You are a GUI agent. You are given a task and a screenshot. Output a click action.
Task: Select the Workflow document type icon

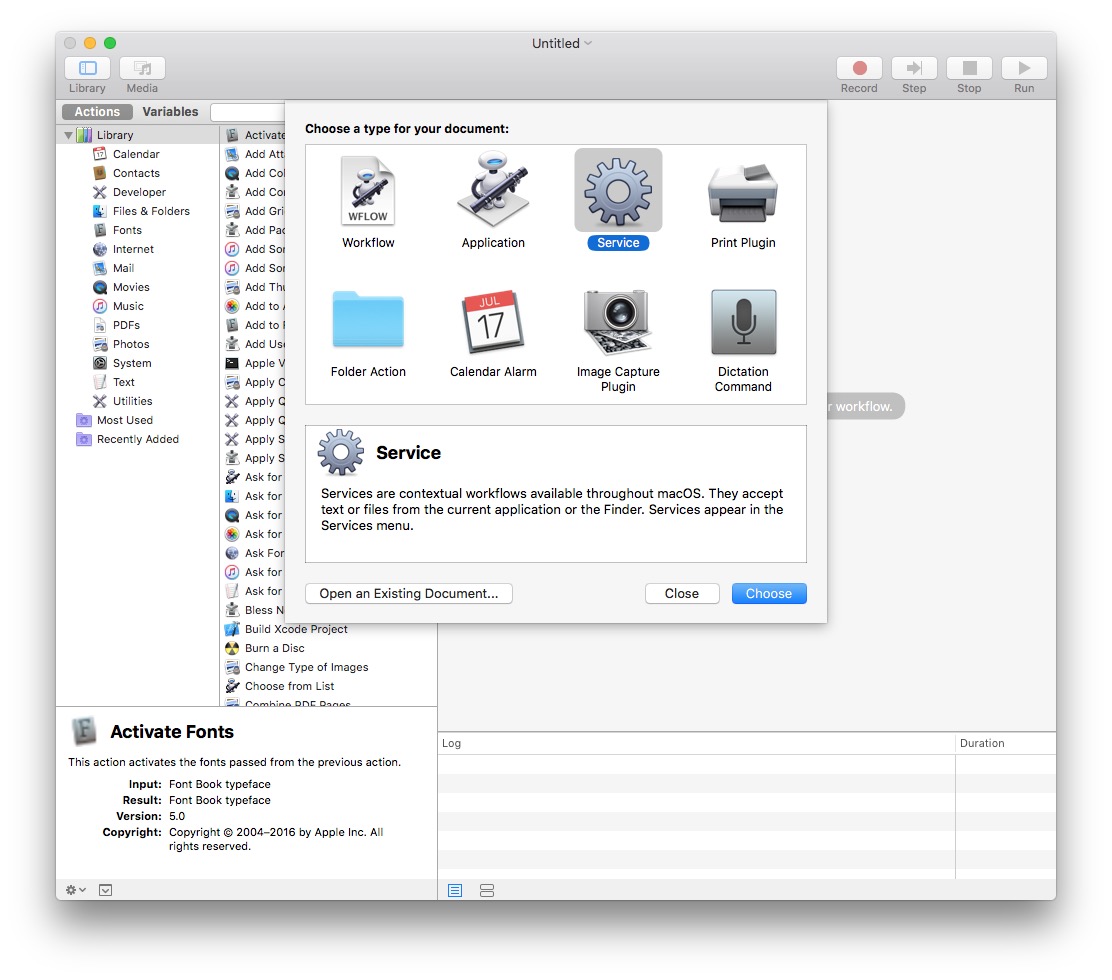tap(368, 191)
